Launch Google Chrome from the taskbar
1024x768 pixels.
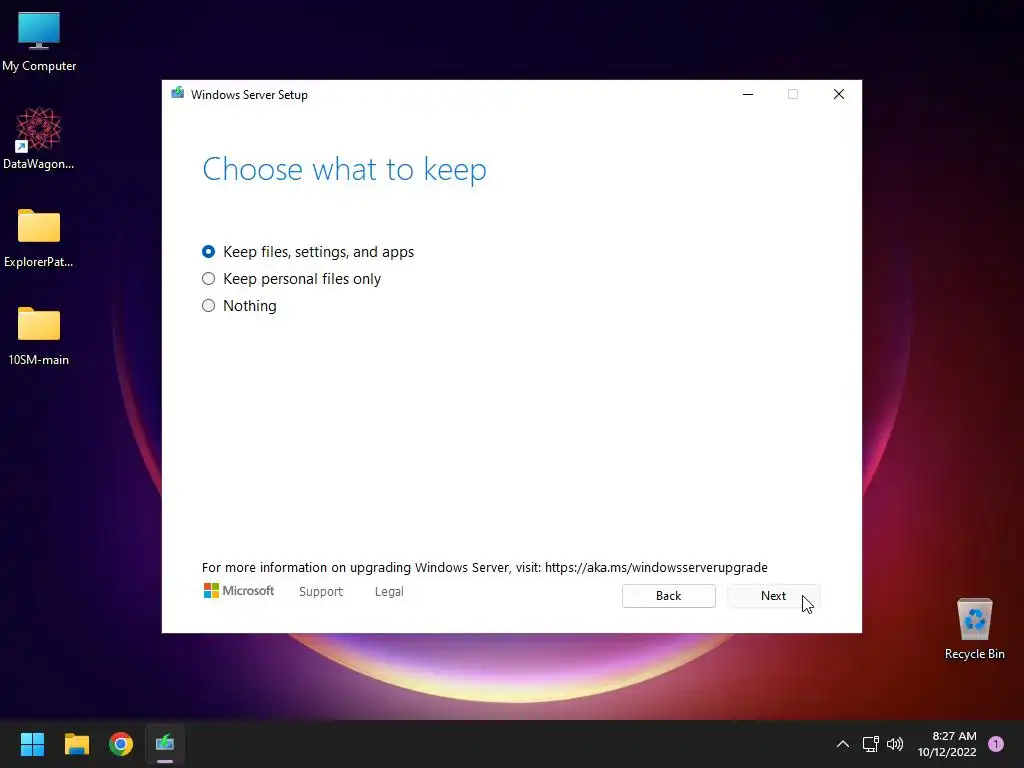pos(121,744)
